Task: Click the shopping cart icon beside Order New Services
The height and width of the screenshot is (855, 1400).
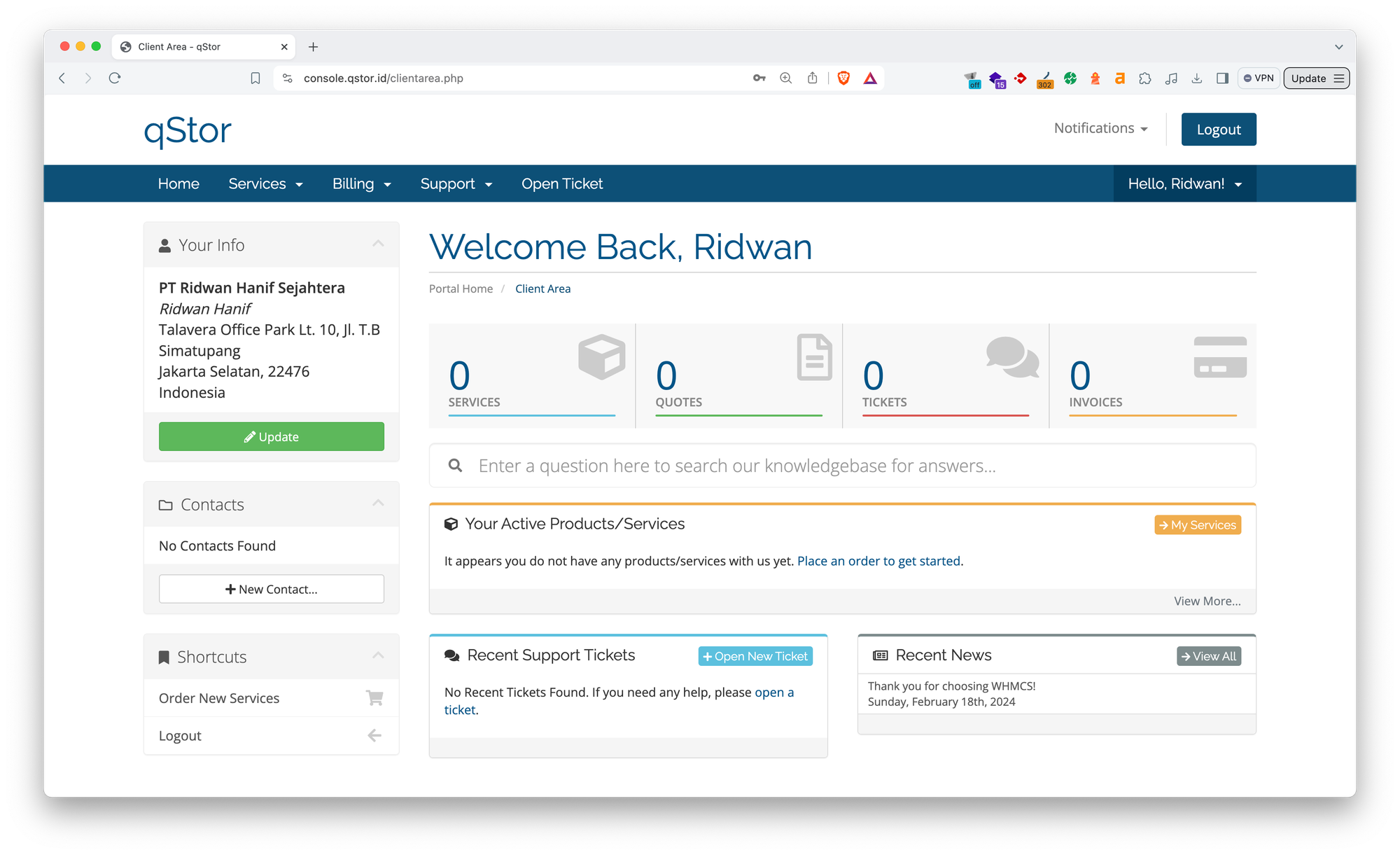Action: pyautogui.click(x=374, y=698)
